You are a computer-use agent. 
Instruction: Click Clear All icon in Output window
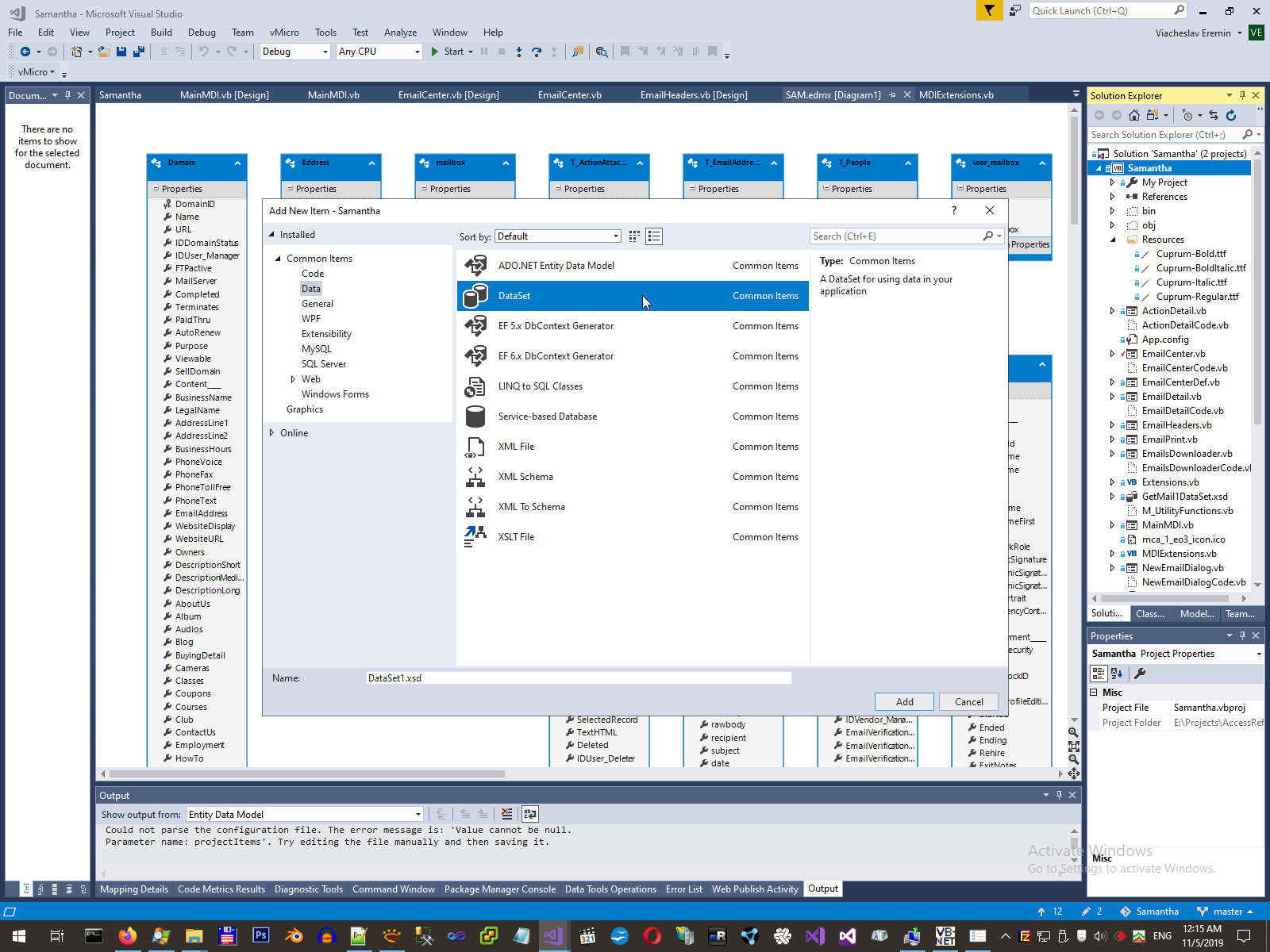(506, 814)
